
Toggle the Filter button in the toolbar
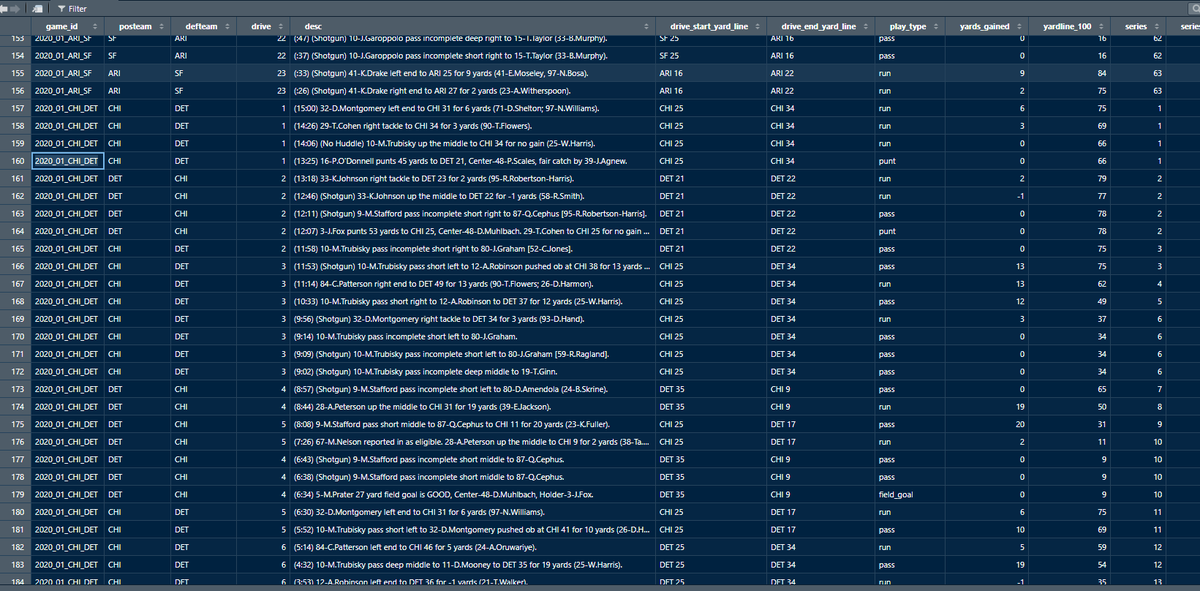coord(72,8)
